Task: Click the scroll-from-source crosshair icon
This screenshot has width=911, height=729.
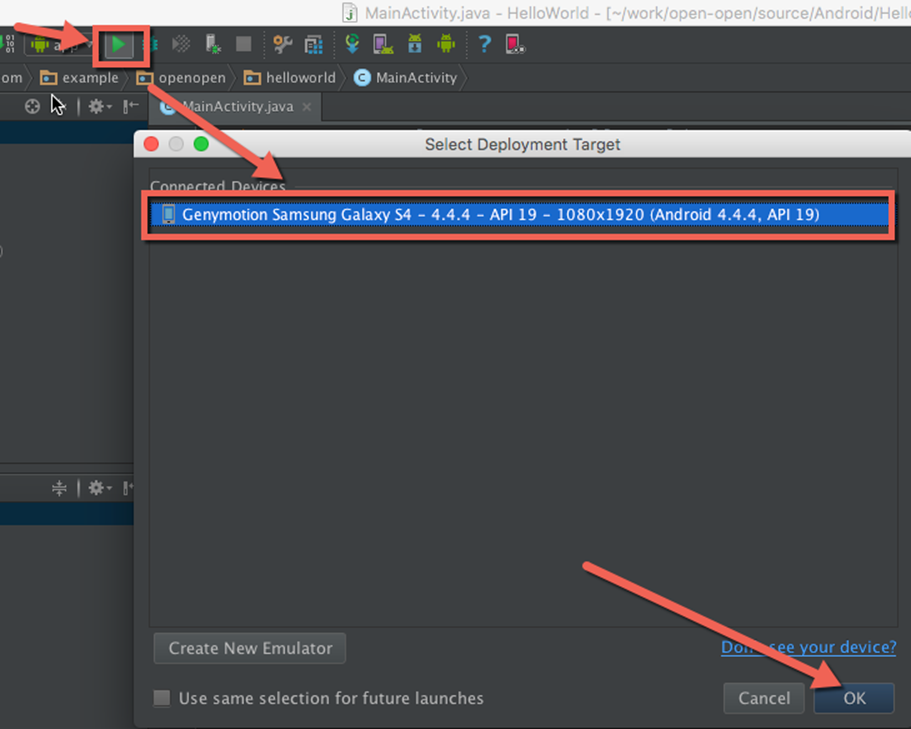Action: click(x=31, y=106)
